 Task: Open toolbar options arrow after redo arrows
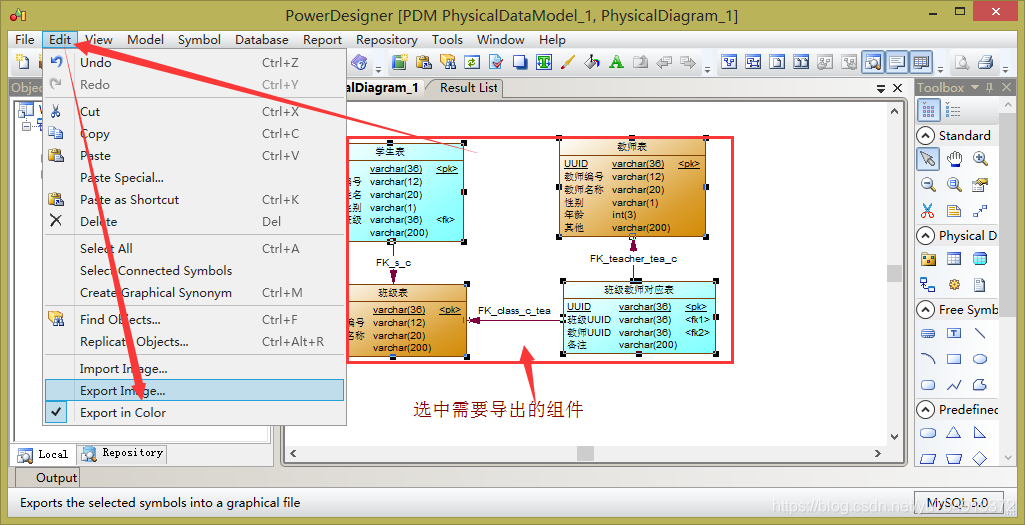(707, 69)
